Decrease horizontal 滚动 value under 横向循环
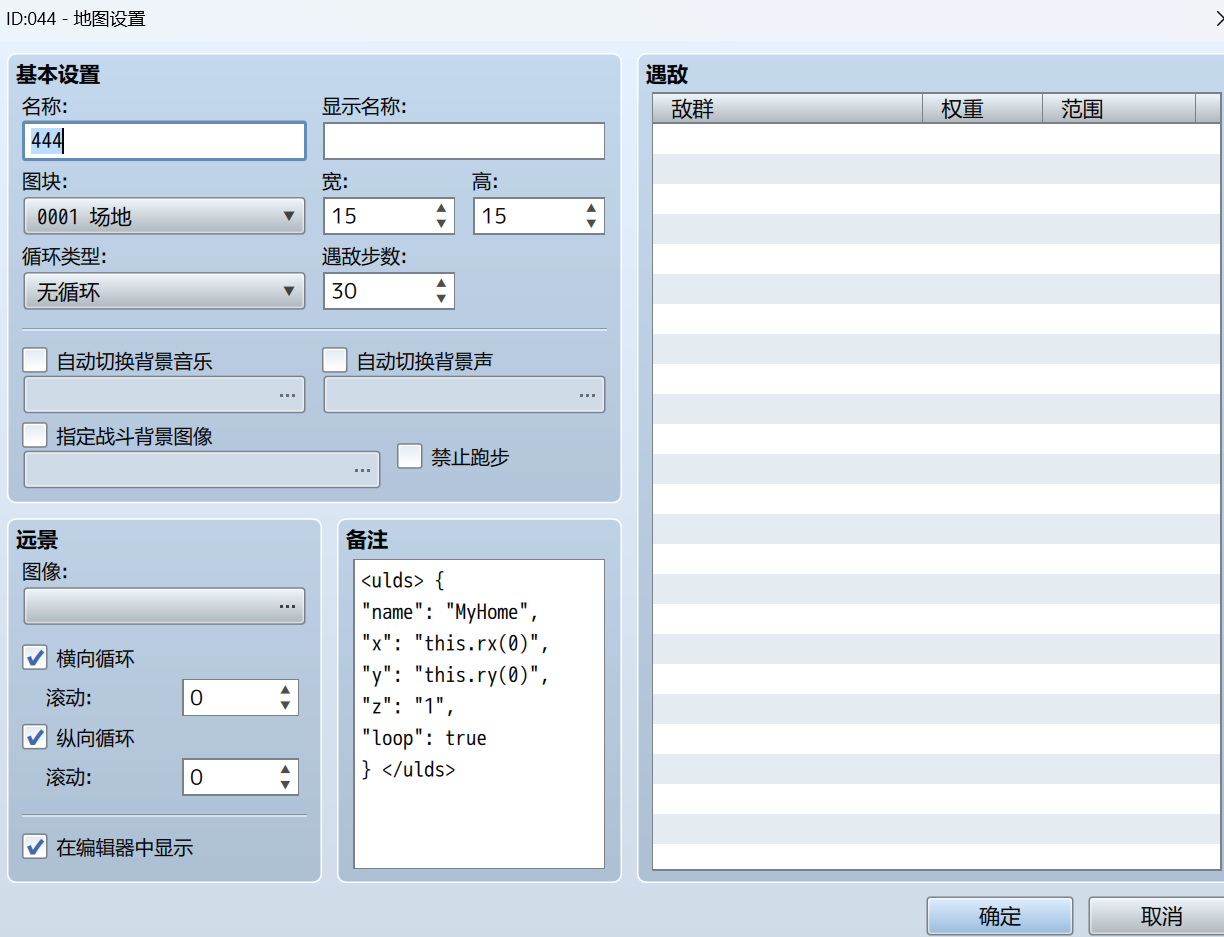 [285, 706]
